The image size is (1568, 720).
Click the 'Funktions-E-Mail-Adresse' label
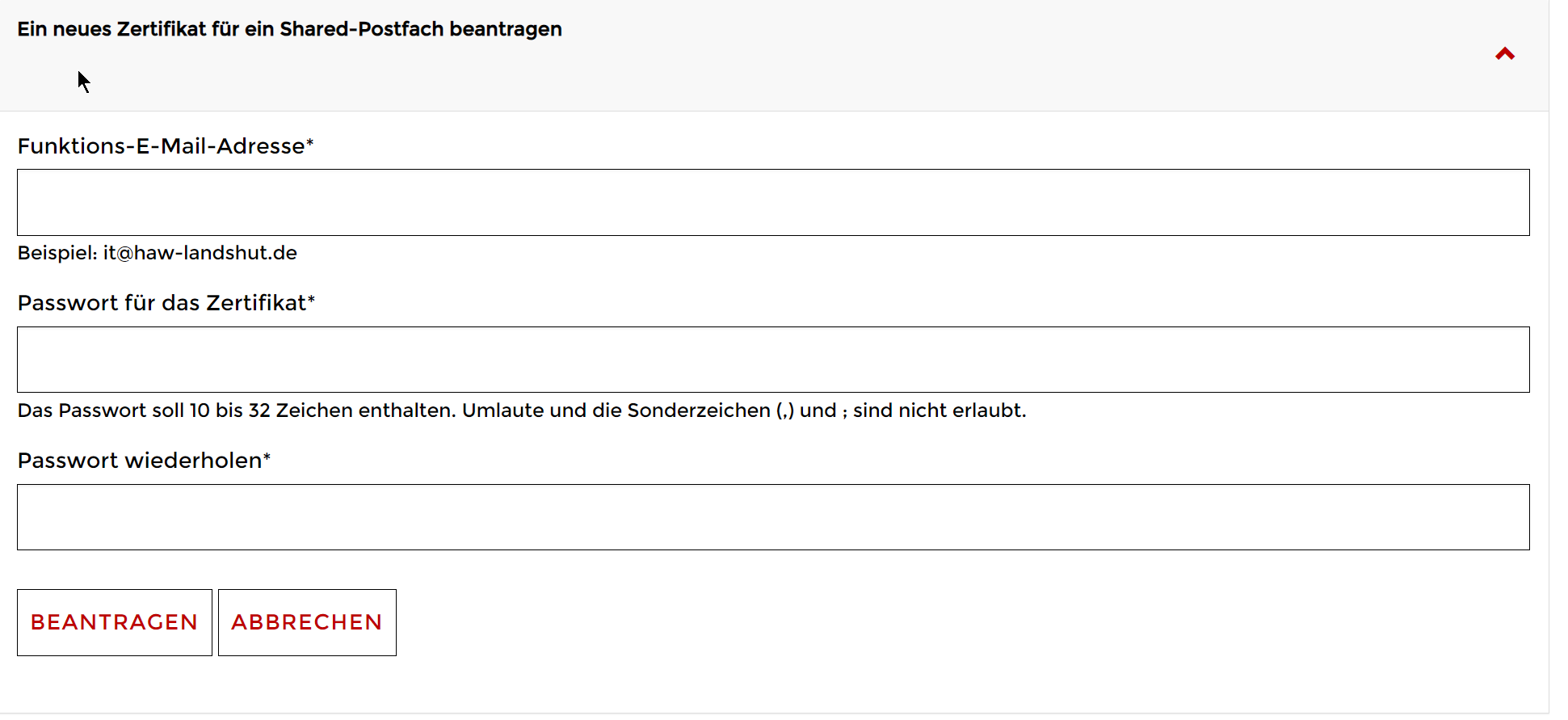161,146
